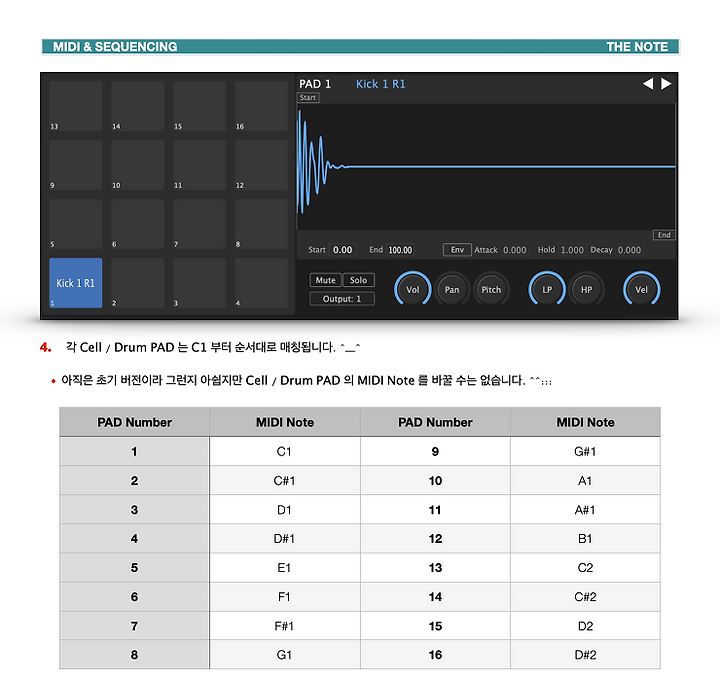Click the Start value field 0.00
The width and height of the screenshot is (720, 680).
point(343,250)
